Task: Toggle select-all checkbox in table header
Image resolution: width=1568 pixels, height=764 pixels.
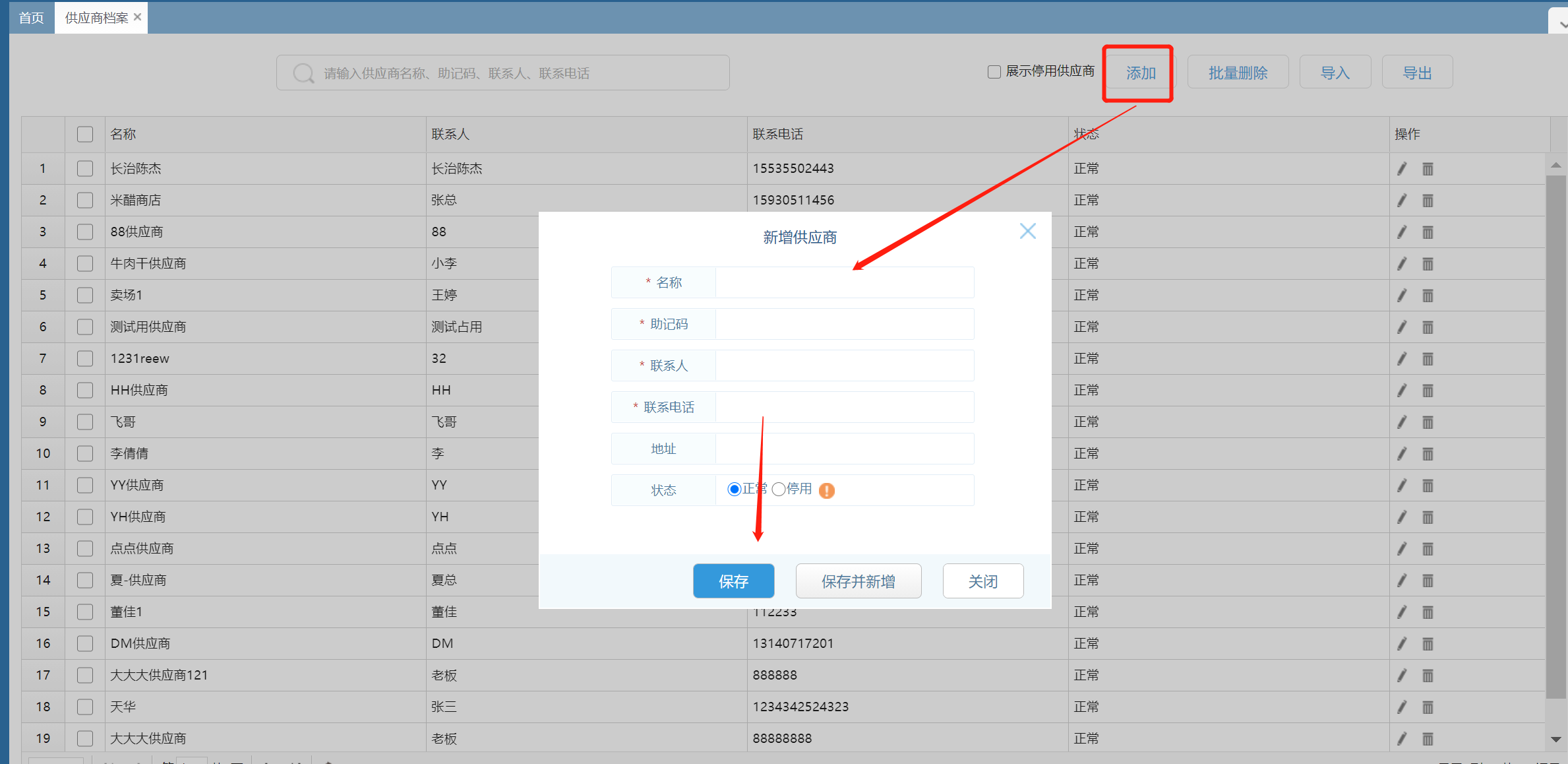Action: [x=85, y=135]
